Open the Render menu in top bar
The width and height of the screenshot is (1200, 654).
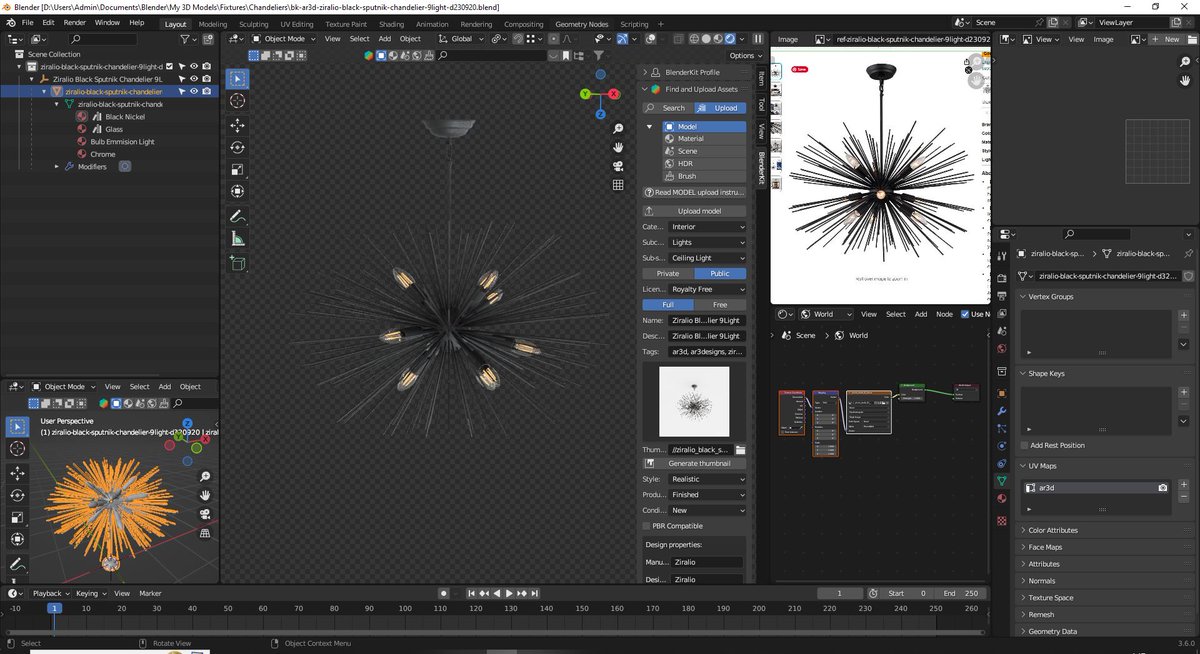74,22
